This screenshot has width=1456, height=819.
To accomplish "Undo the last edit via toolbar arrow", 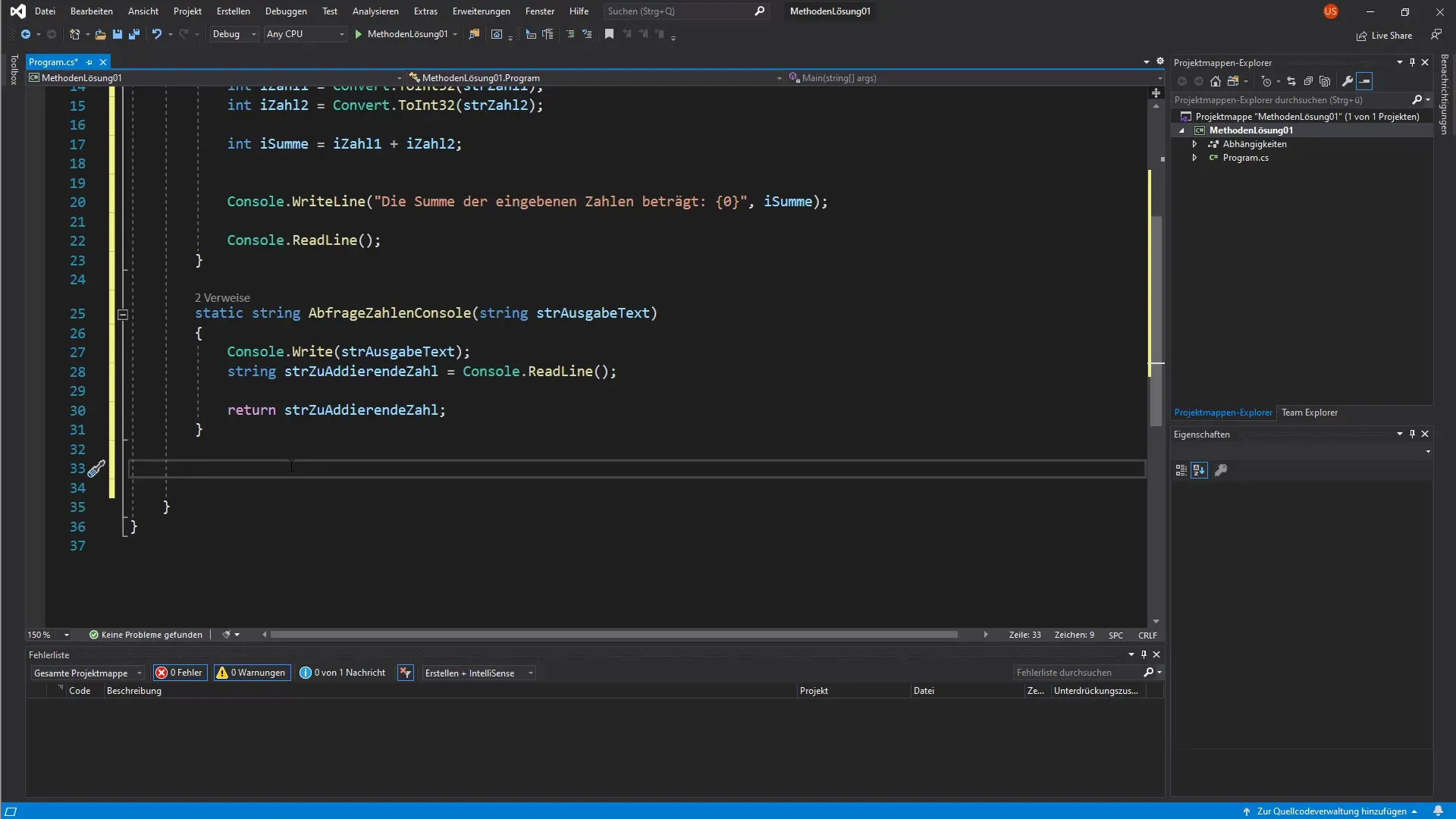I will click(156, 34).
